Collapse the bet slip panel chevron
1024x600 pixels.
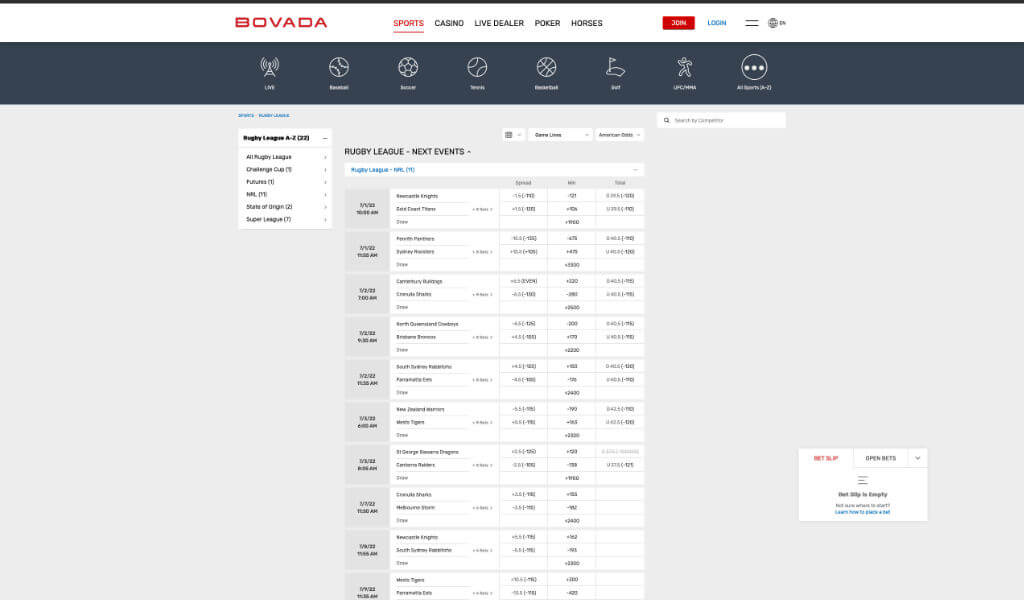point(918,458)
